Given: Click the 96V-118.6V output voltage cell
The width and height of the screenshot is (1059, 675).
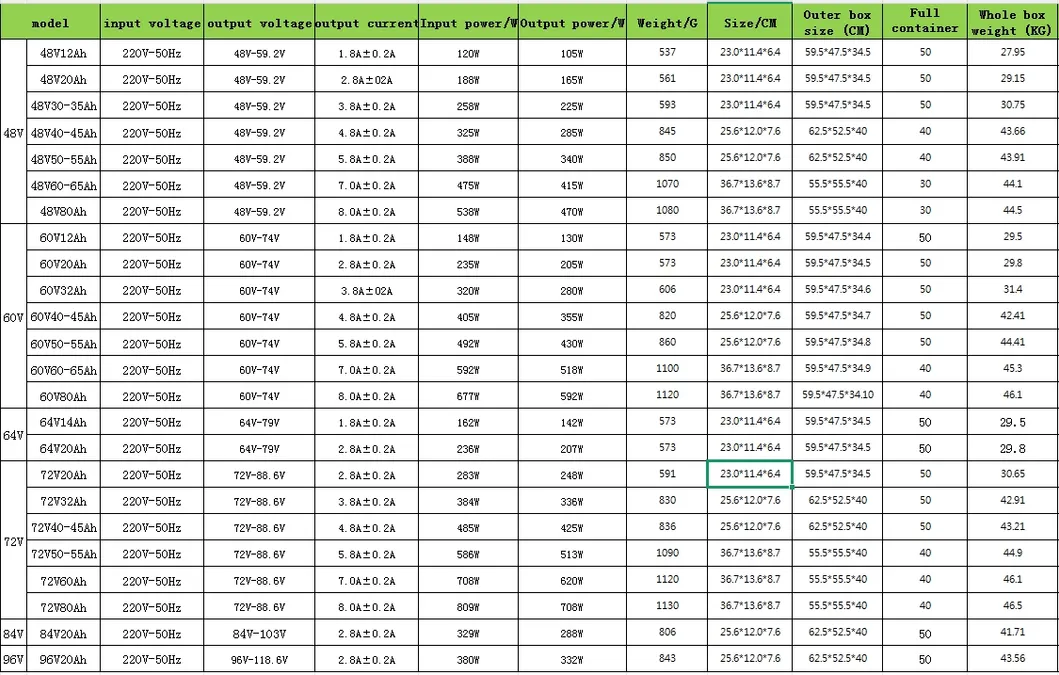Looking at the screenshot, I should pyautogui.click(x=259, y=660).
